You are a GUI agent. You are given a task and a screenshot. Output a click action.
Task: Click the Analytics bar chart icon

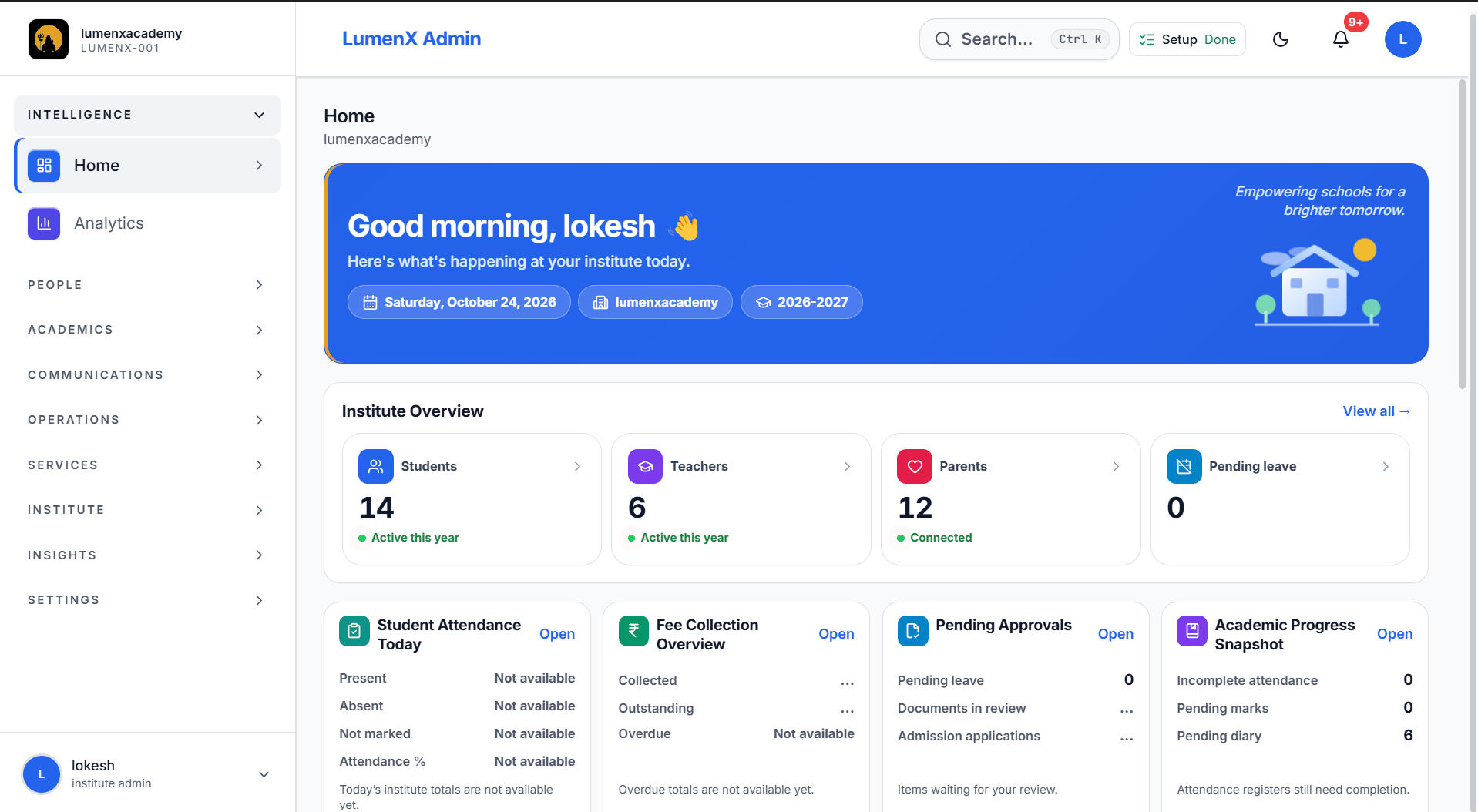[44, 223]
